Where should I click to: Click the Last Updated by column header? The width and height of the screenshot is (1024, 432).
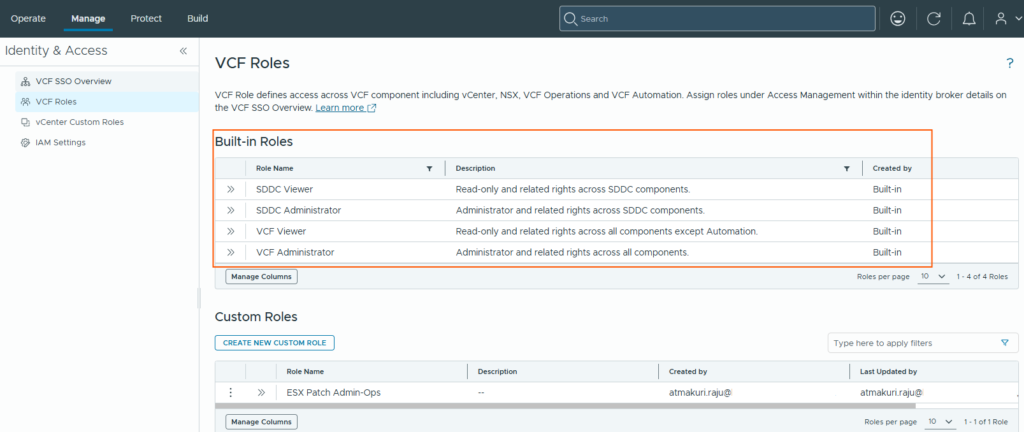coord(889,371)
